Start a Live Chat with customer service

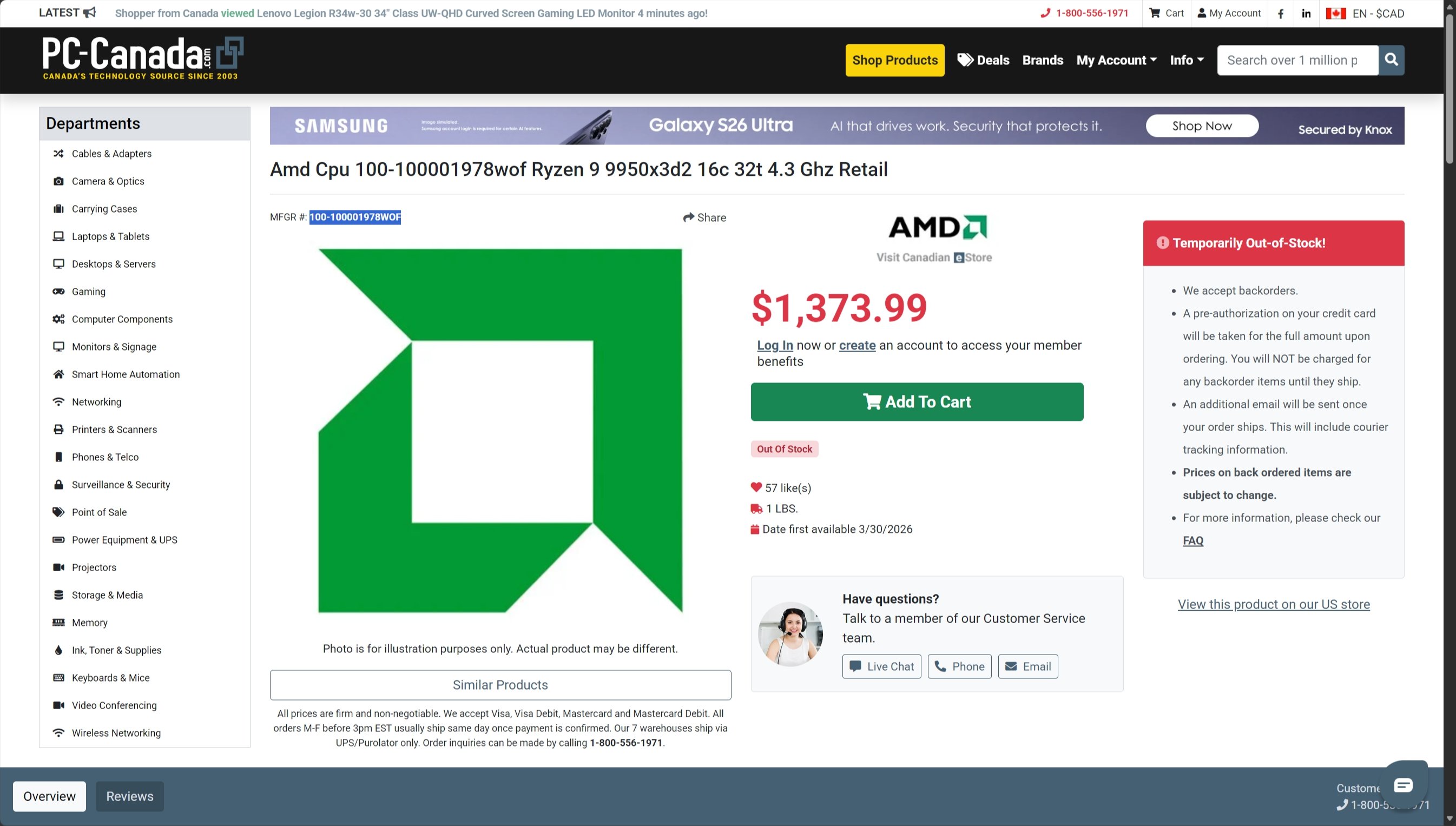[881, 666]
